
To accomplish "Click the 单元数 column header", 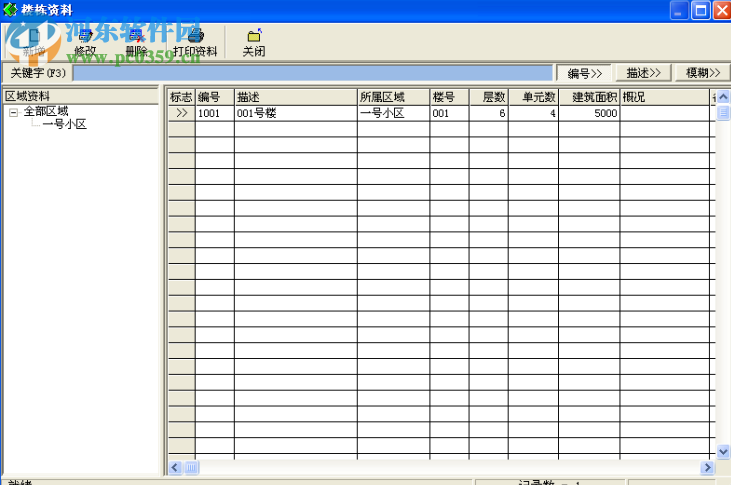I will [x=533, y=97].
